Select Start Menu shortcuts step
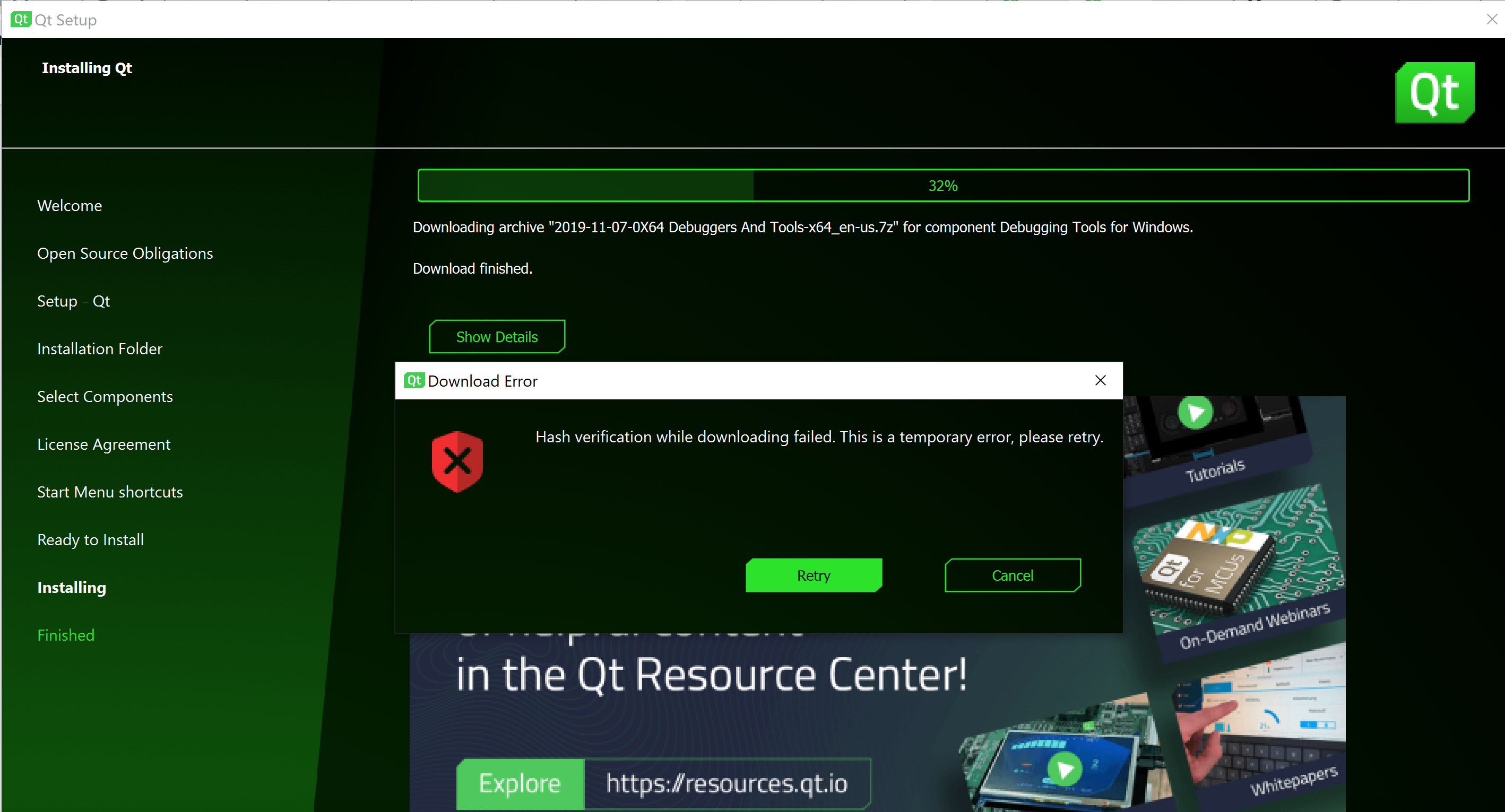1505x812 pixels. tap(110, 492)
